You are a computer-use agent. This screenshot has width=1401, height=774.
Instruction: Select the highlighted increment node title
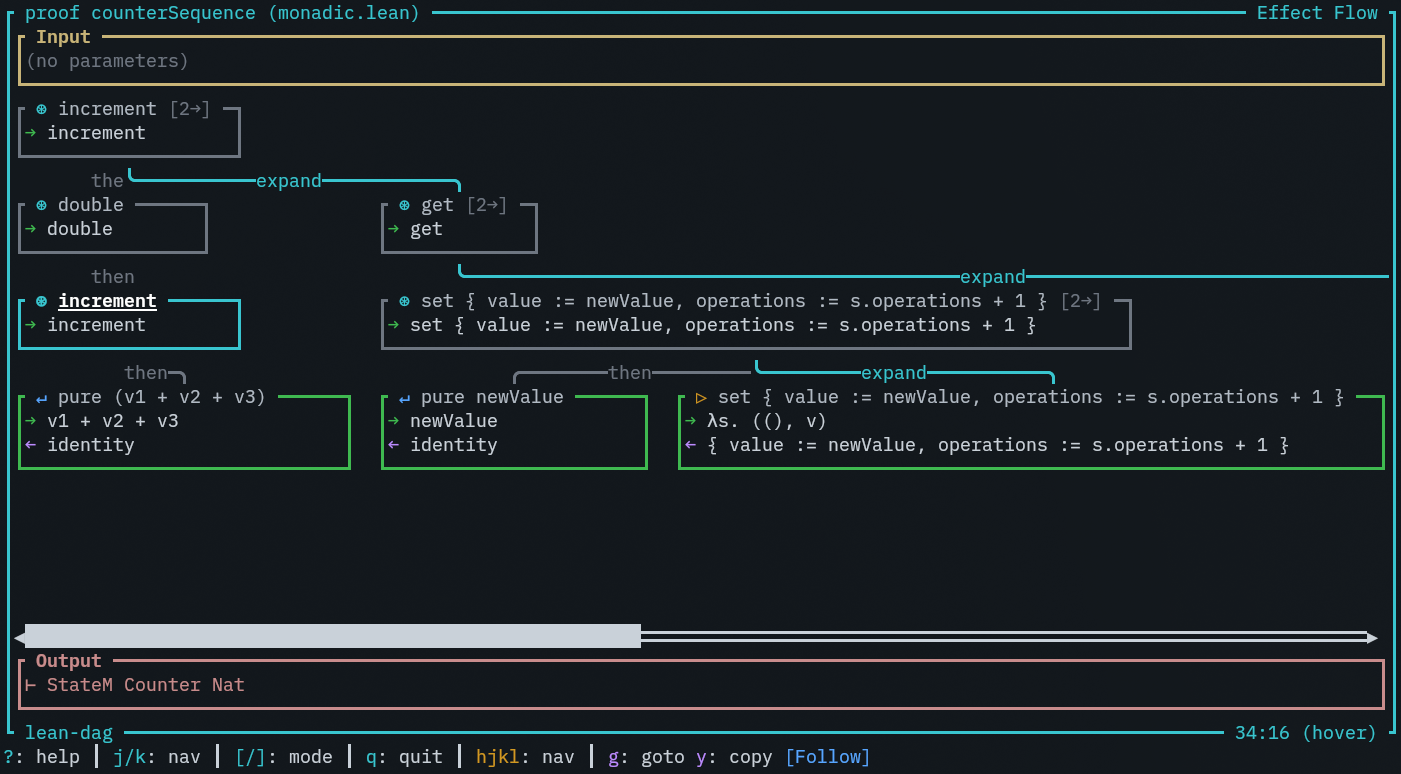[107, 301]
